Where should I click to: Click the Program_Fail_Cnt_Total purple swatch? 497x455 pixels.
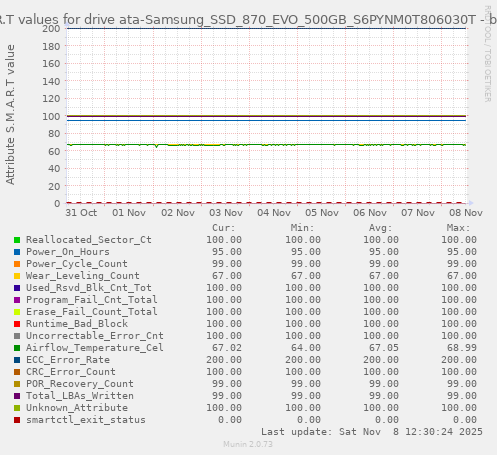click(x=17, y=300)
